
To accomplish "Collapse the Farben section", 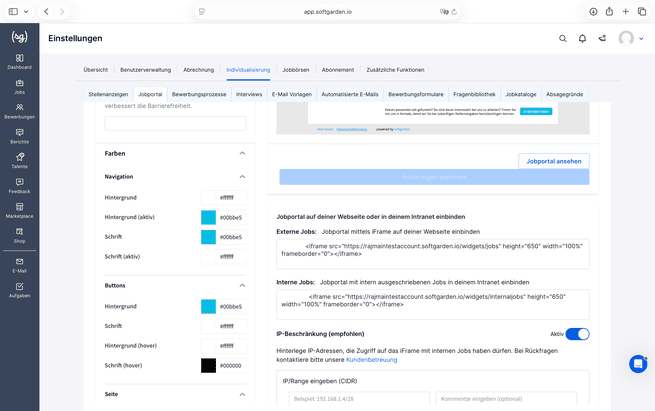I will [242, 153].
